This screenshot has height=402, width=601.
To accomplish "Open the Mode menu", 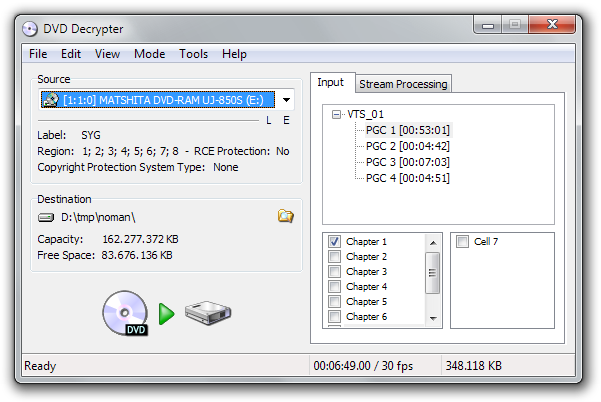I will pos(149,54).
